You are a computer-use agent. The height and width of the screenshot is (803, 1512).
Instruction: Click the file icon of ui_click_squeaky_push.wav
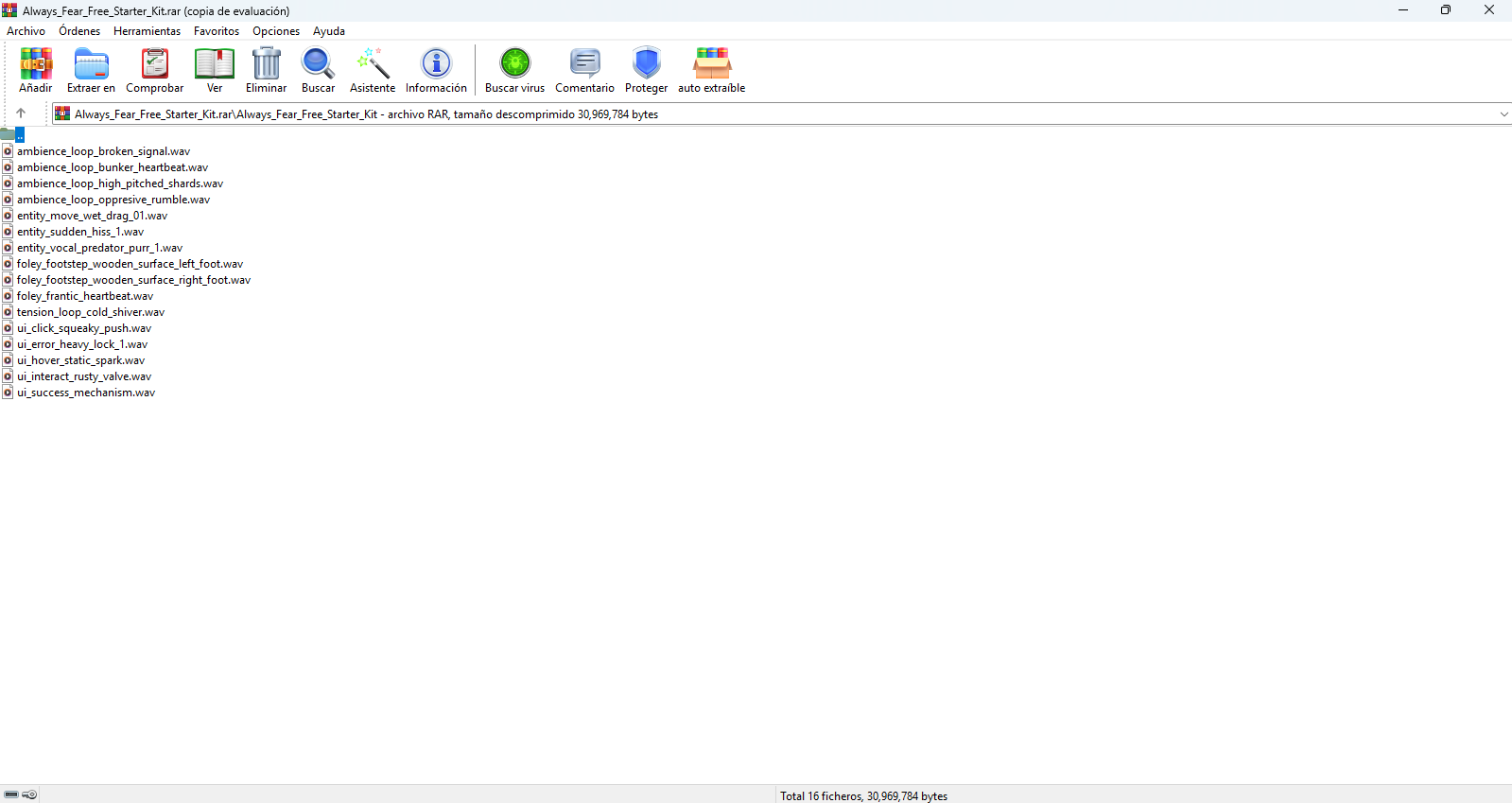click(x=8, y=328)
